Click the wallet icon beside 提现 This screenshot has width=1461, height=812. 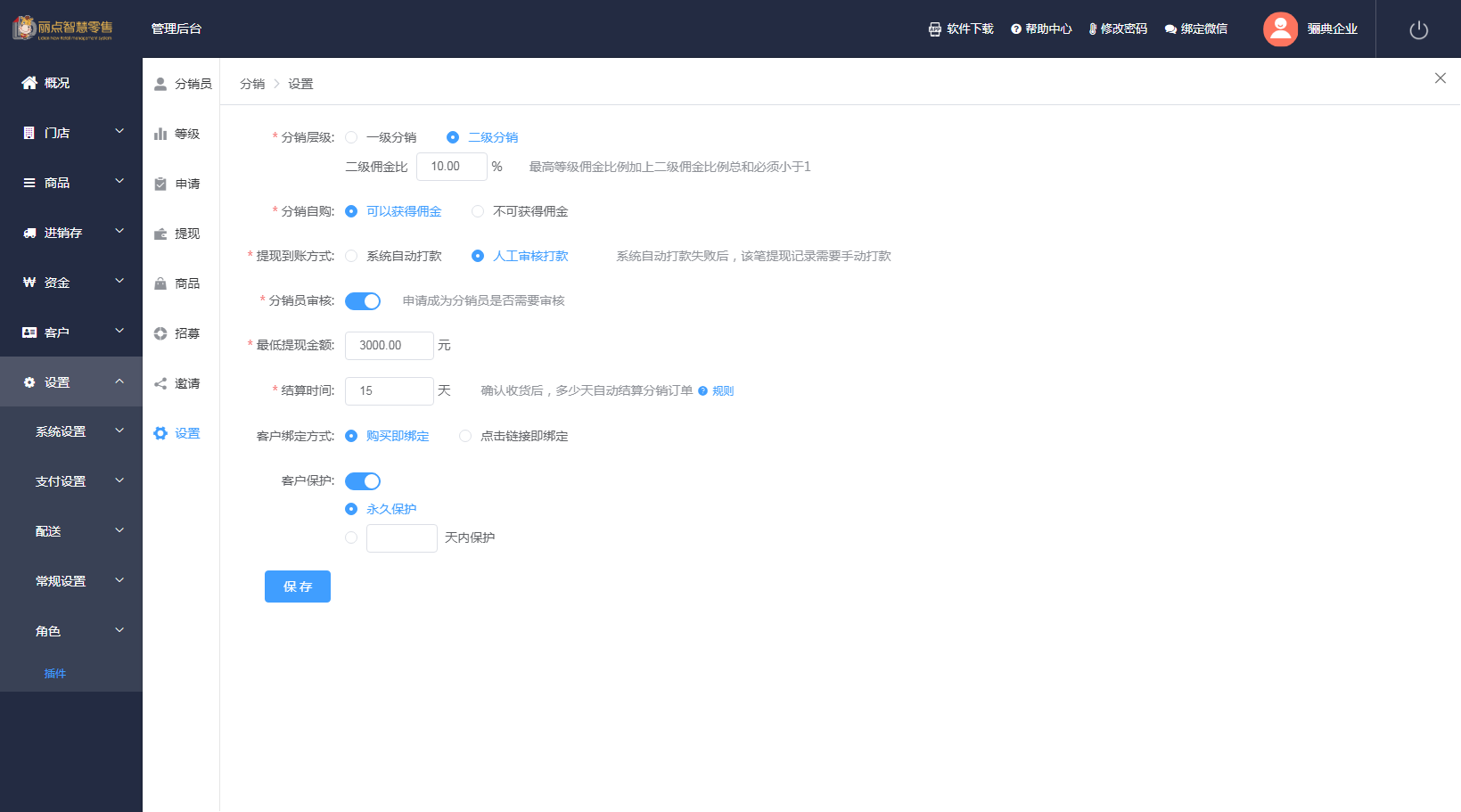pyautogui.click(x=160, y=234)
